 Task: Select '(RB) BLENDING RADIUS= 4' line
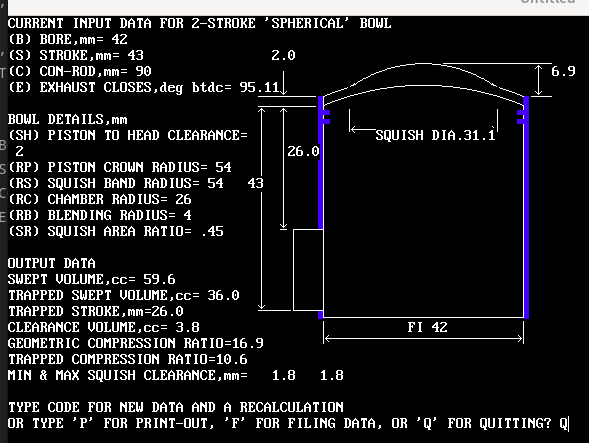tap(100, 215)
